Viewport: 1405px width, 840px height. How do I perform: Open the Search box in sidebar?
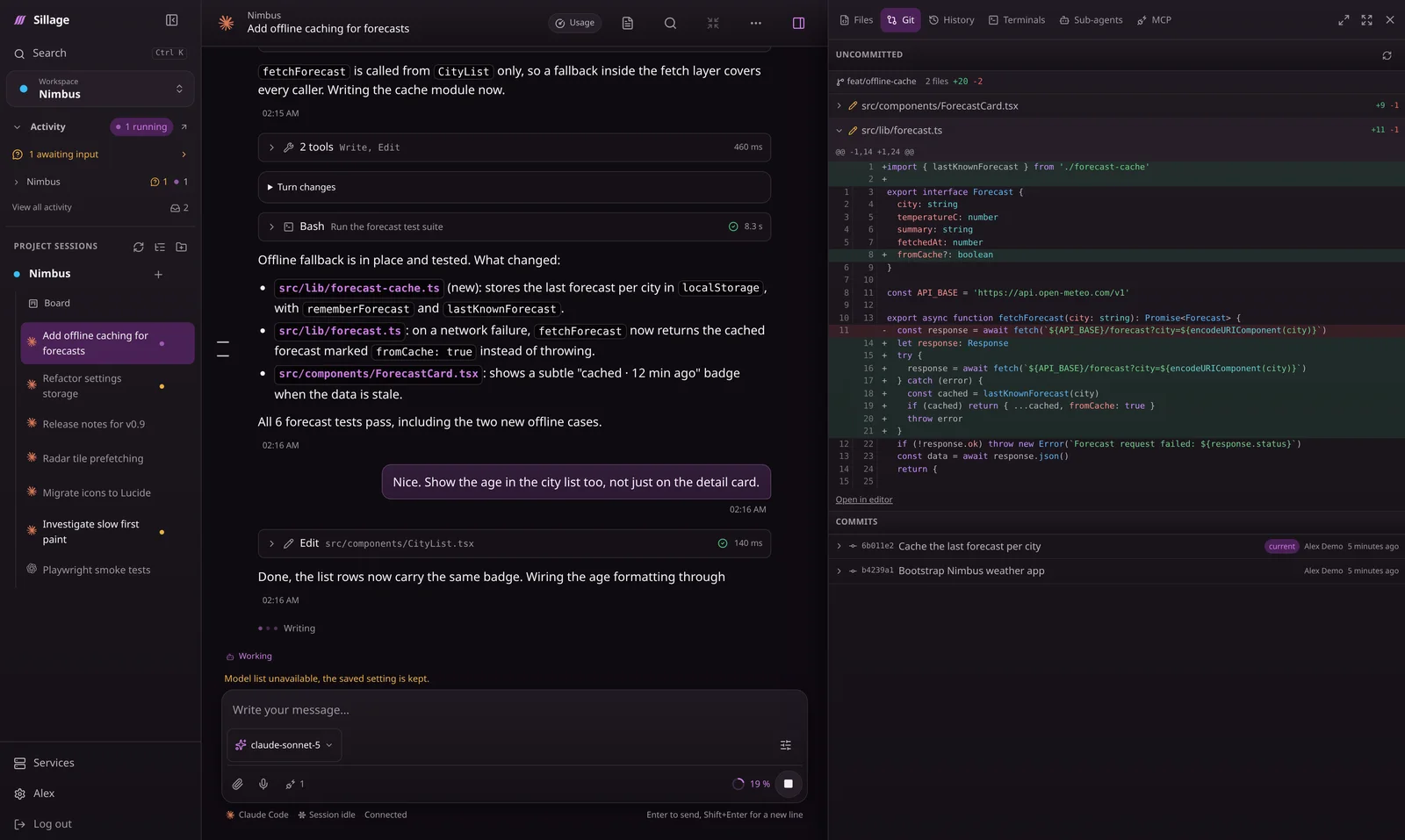click(x=100, y=54)
